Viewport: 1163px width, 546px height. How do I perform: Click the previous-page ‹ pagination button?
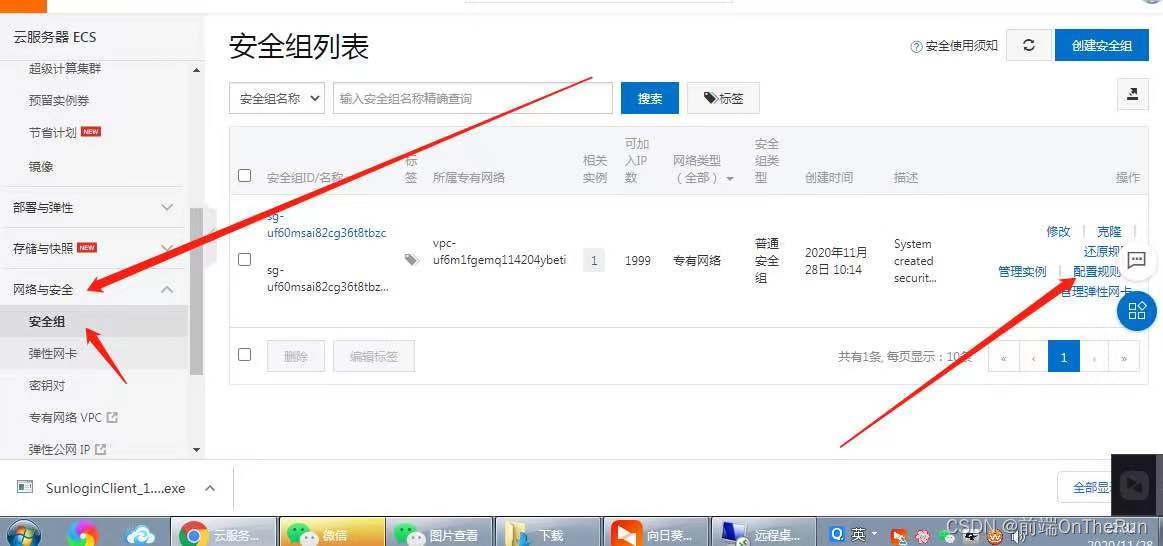coord(1033,357)
